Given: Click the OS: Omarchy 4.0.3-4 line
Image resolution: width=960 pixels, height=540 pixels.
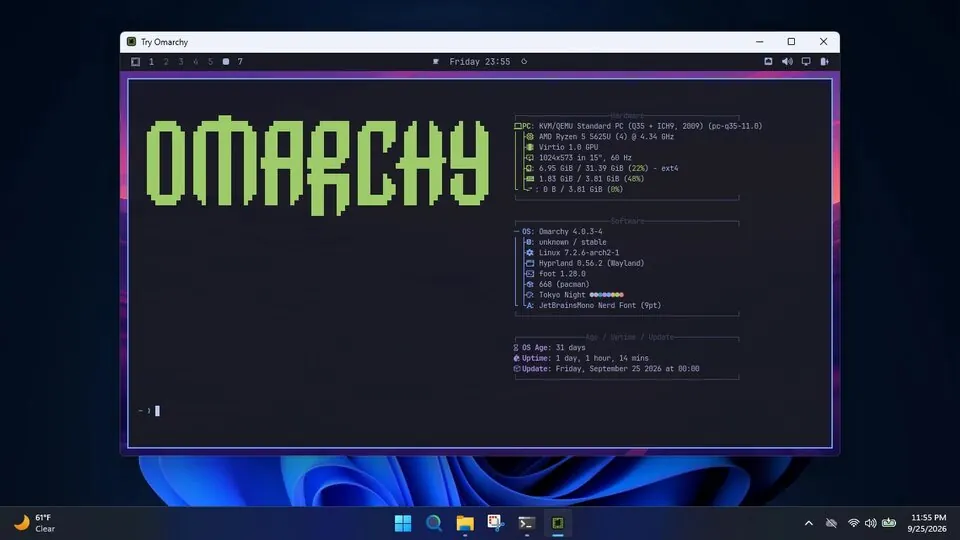Looking at the screenshot, I should click(558, 231).
